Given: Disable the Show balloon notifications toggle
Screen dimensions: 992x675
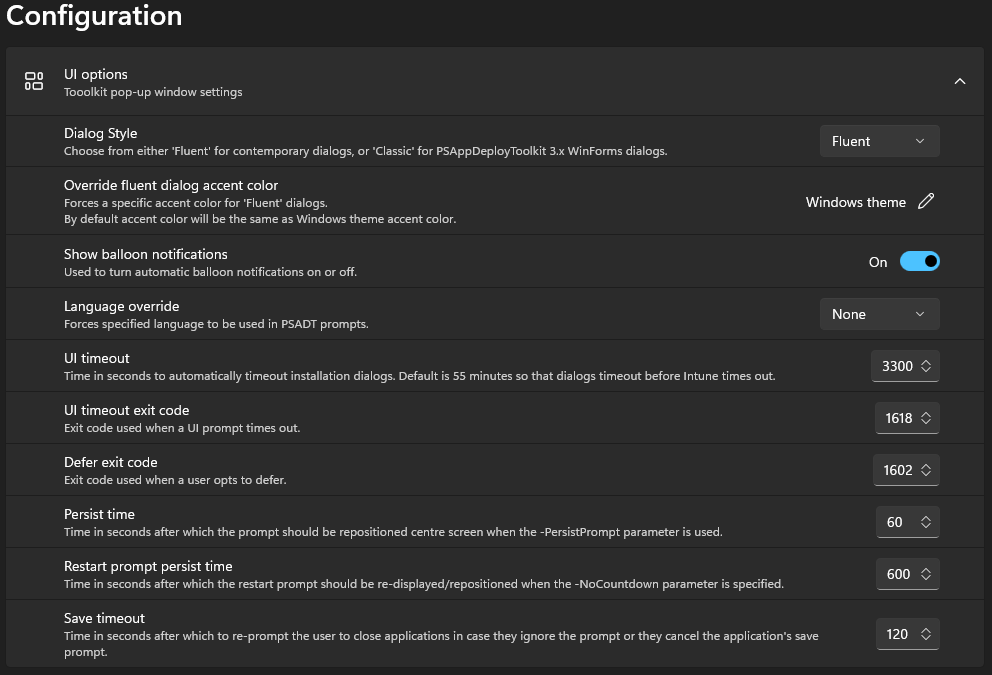Looking at the screenshot, I should point(919,261).
